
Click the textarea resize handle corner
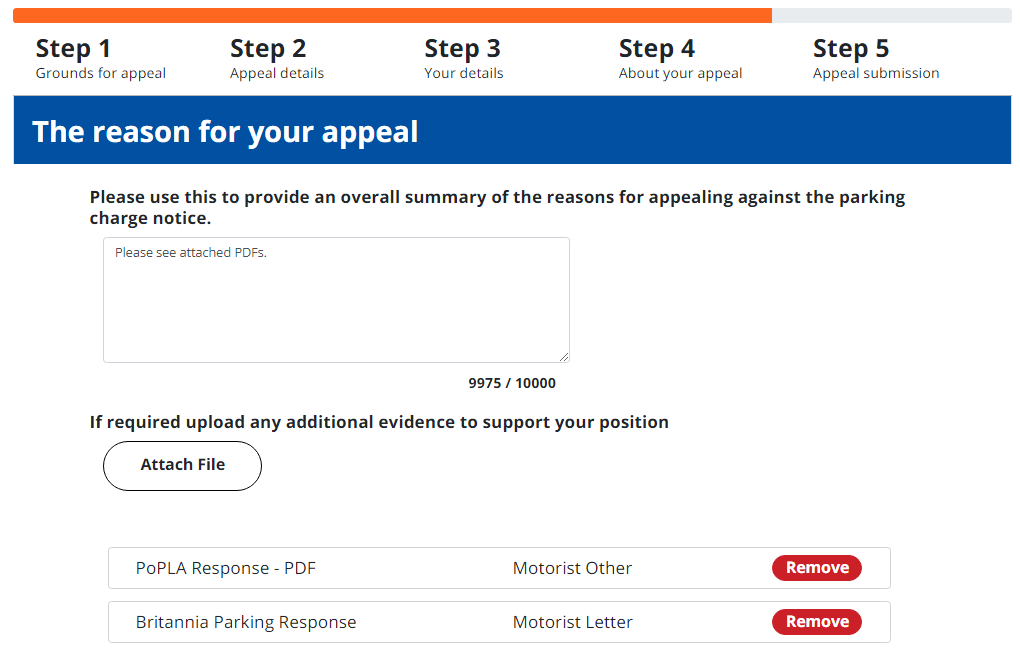pyautogui.click(x=564, y=356)
